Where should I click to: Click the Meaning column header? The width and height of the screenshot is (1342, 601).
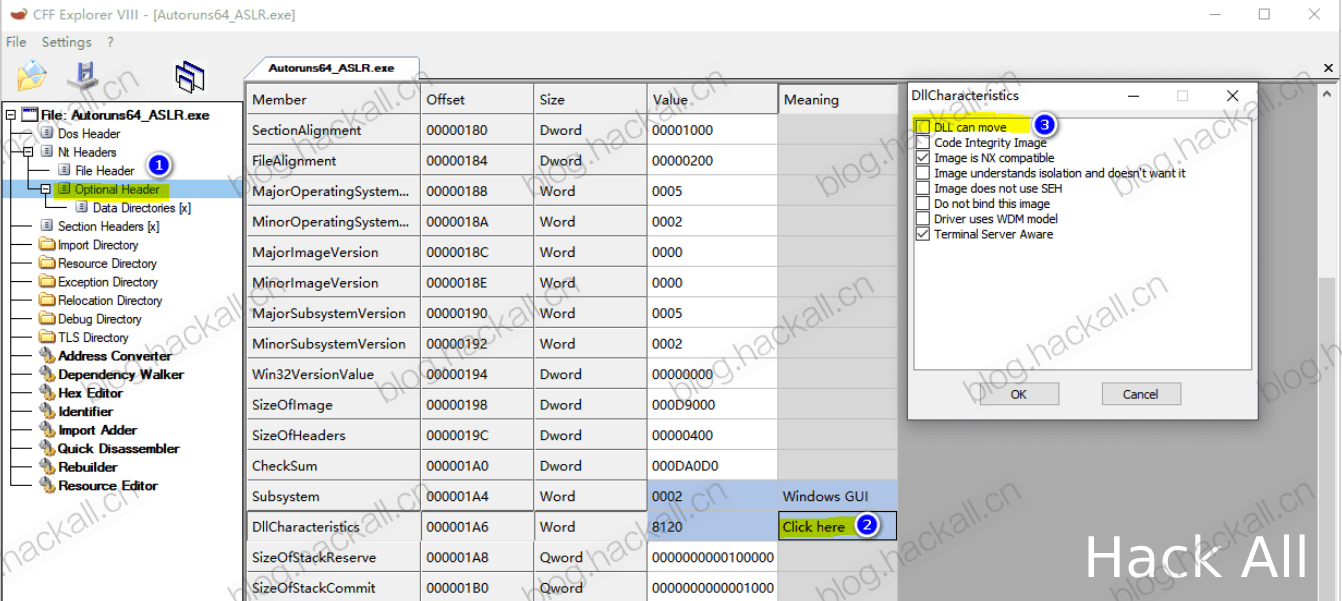point(838,99)
